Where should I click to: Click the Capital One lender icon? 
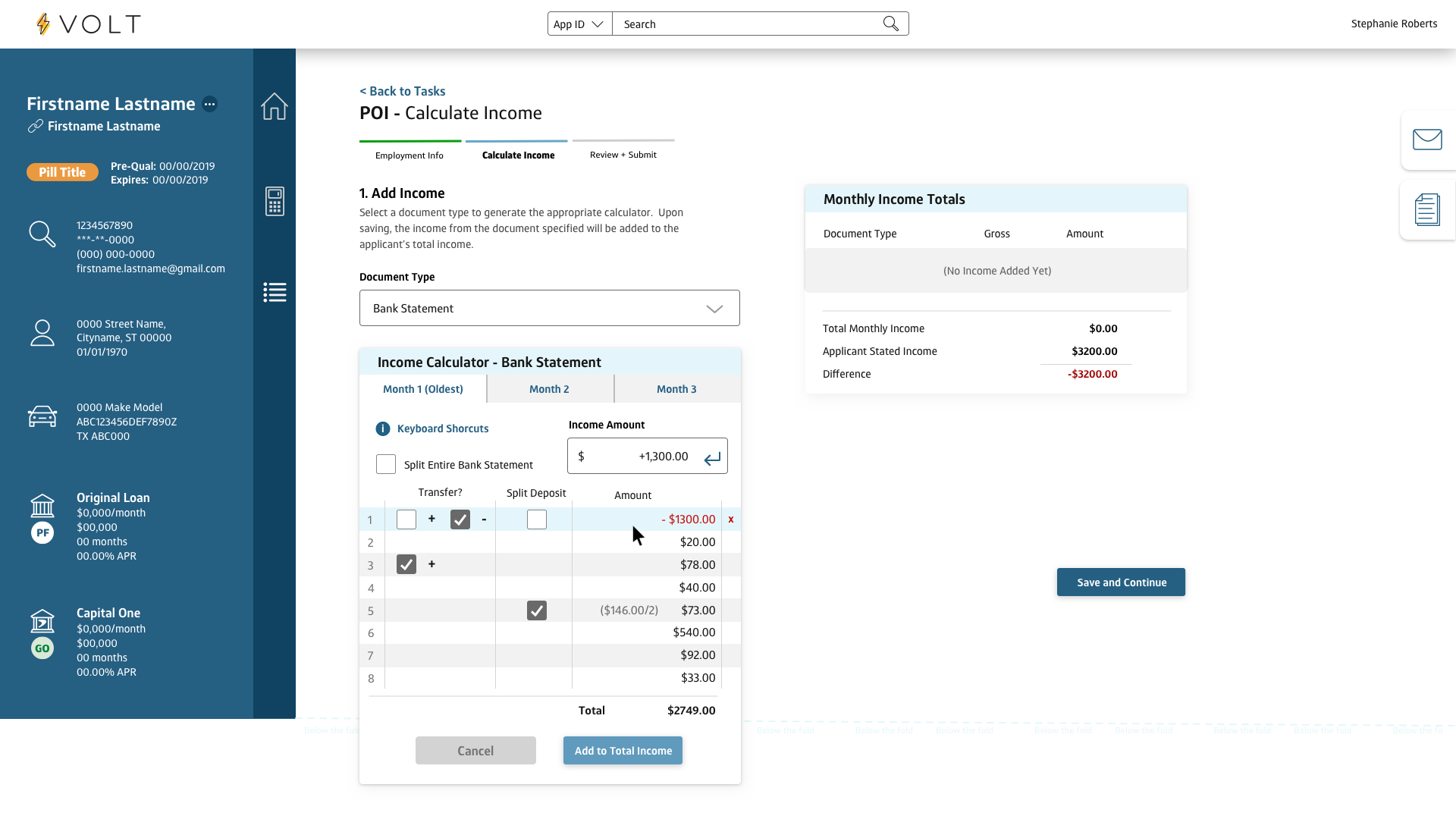(x=42, y=621)
